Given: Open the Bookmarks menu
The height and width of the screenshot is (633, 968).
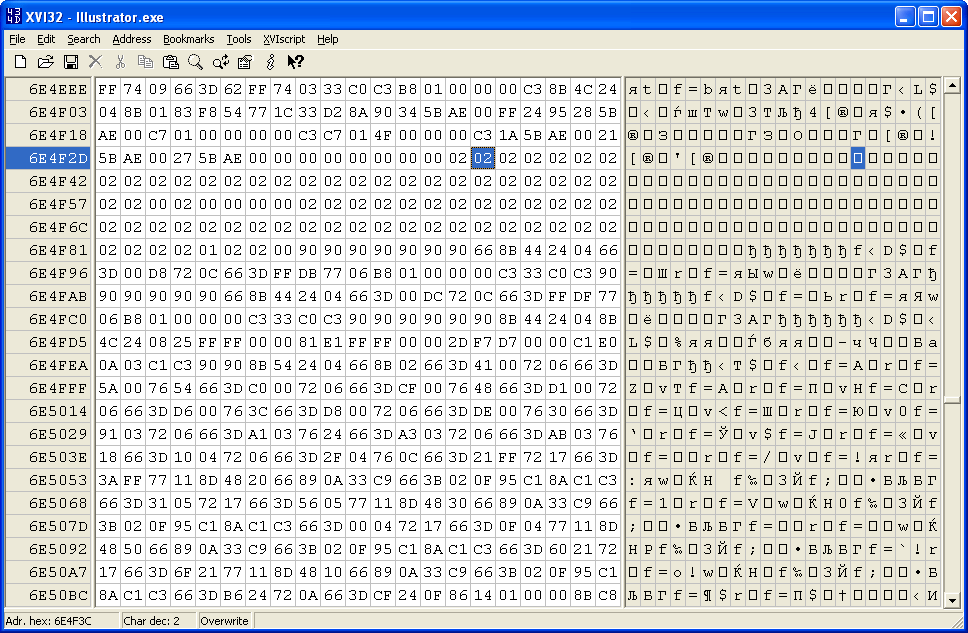Looking at the screenshot, I should [x=188, y=39].
